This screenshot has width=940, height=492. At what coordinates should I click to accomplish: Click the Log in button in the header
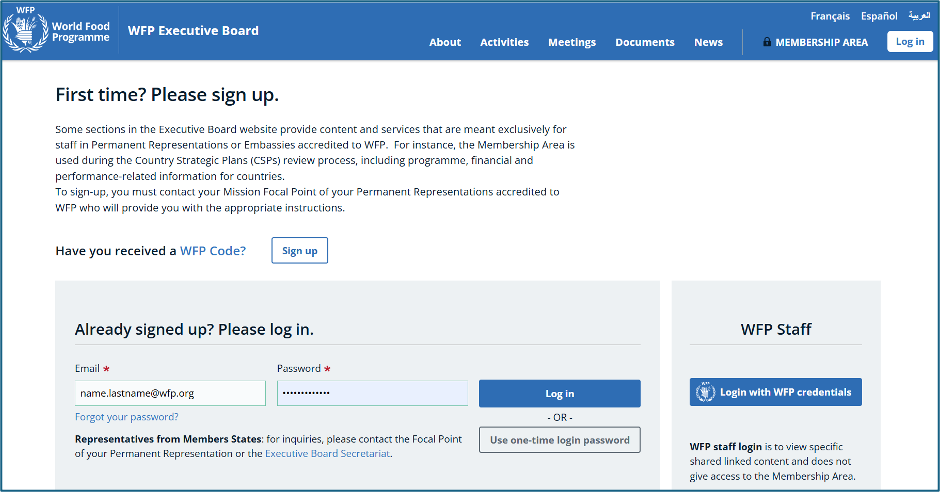909,41
